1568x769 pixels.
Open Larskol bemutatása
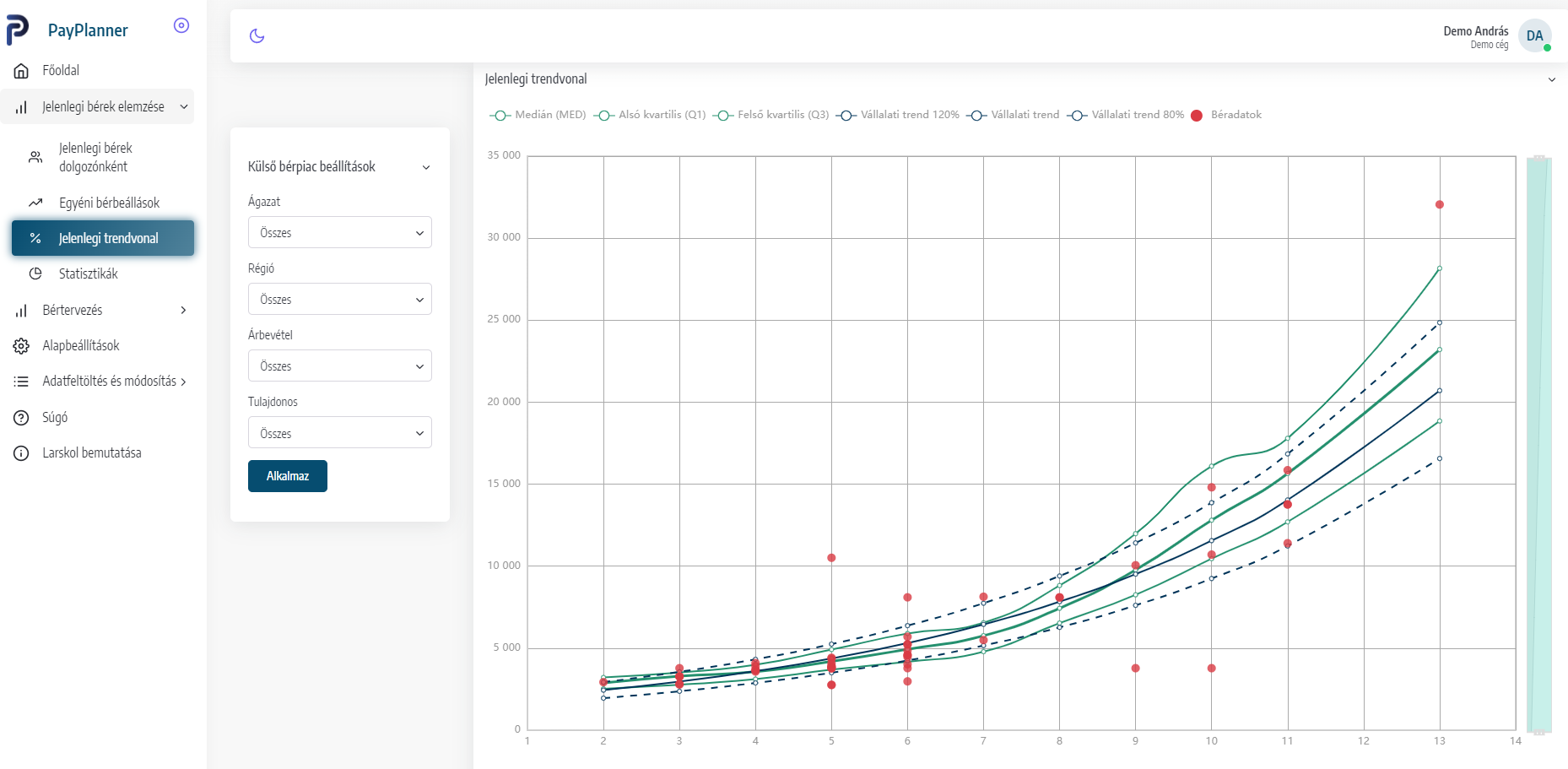(x=92, y=452)
